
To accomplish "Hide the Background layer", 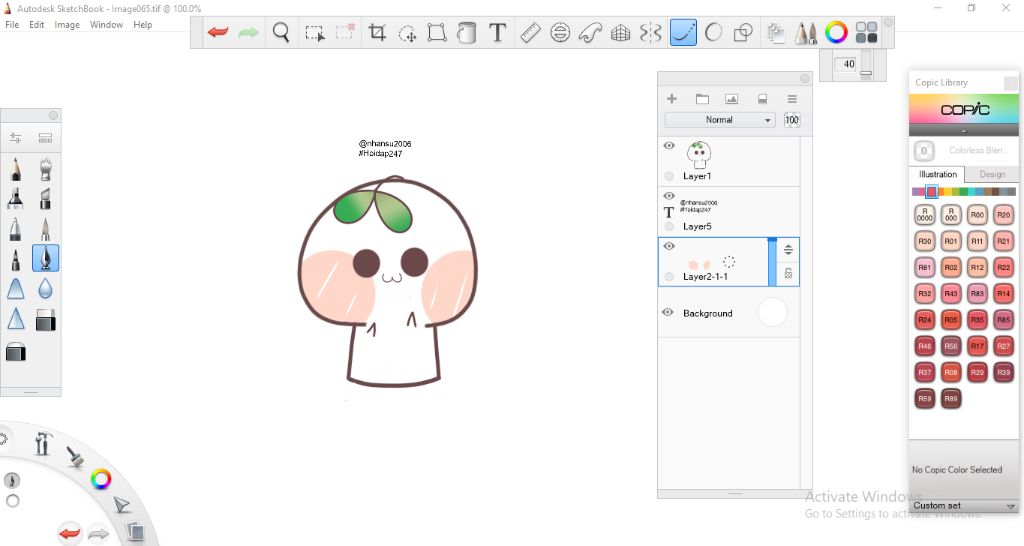I will [668, 313].
